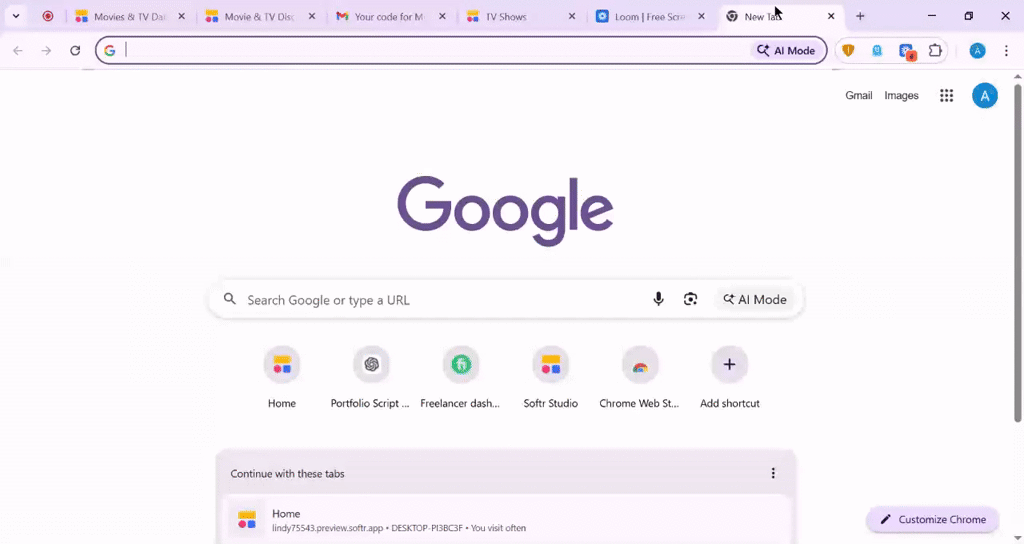Open the Chrome Web St... shortcut

[639, 377]
